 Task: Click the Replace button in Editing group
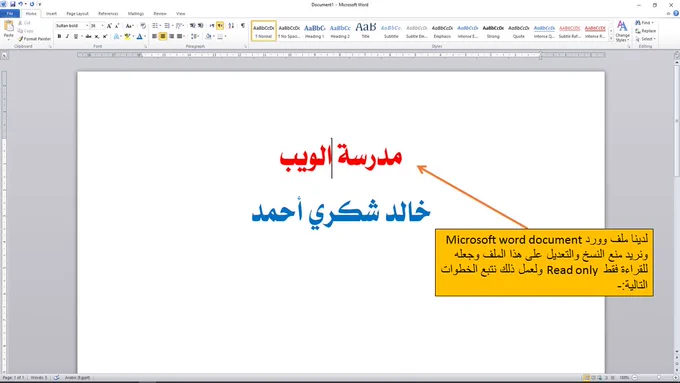tap(646, 31)
